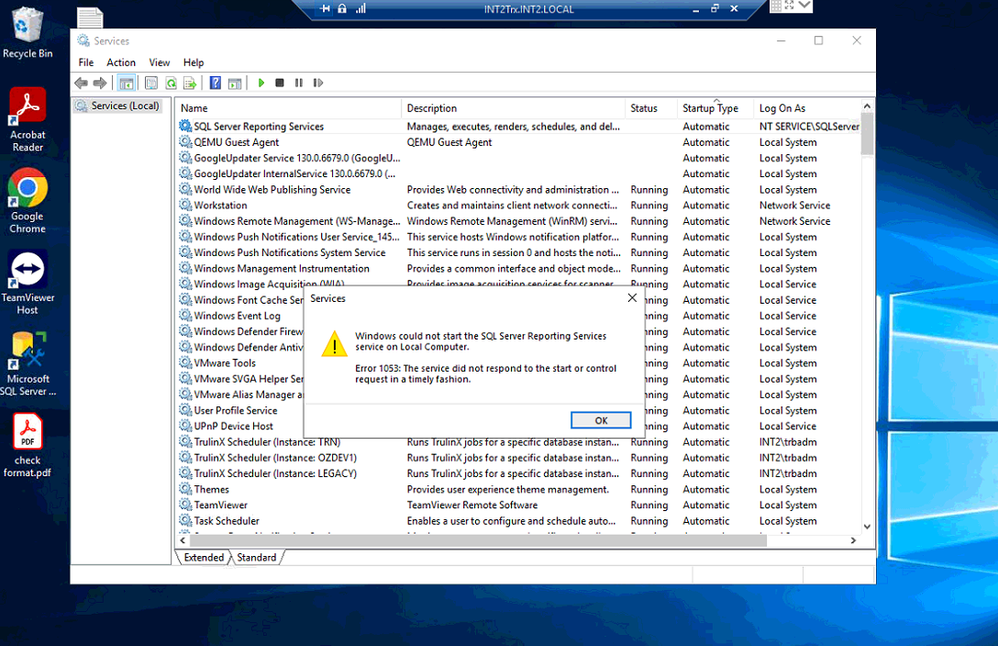Image resolution: width=998 pixels, height=646 pixels.
Task: Click the Back arrow in the Services toolbar
Action: point(81,83)
